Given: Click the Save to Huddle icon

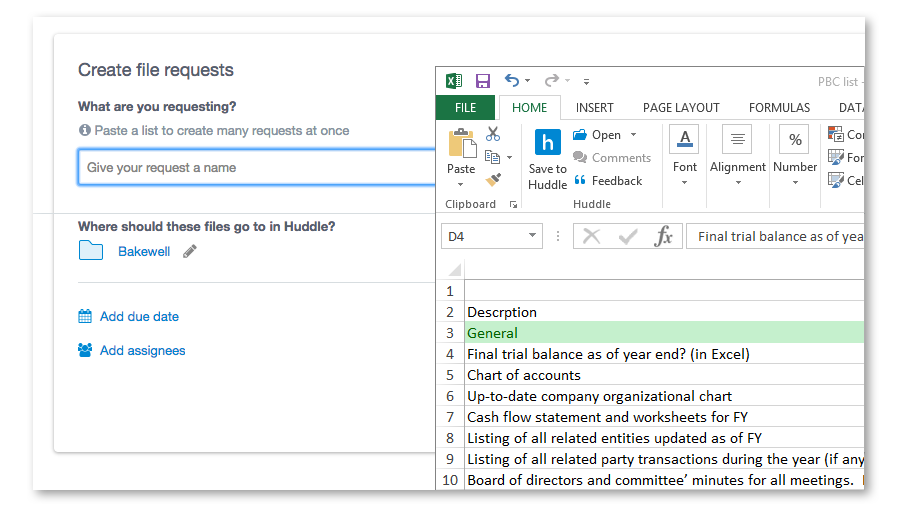Looking at the screenshot, I should pyautogui.click(x=547, y=142).
